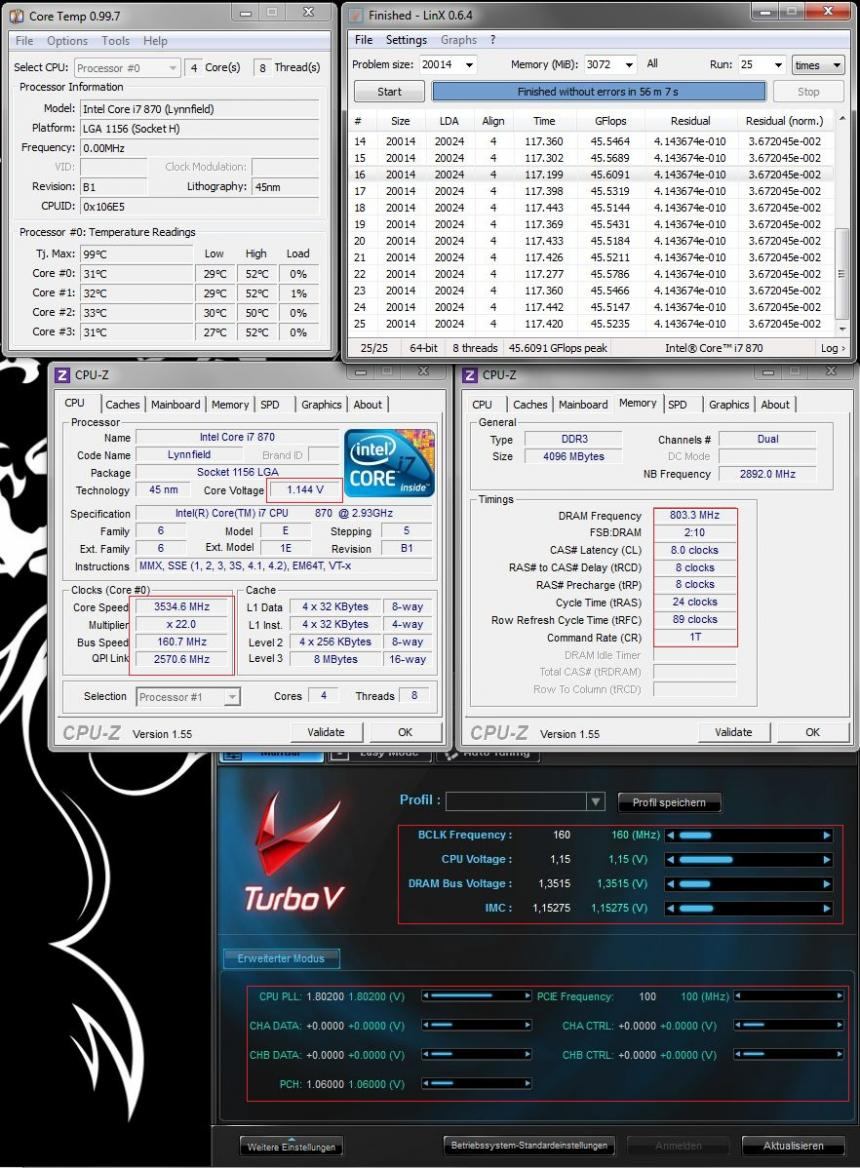Open the Graphs menu in LinX
This screenshot has width=860, height=1168.
coord(459,39)
